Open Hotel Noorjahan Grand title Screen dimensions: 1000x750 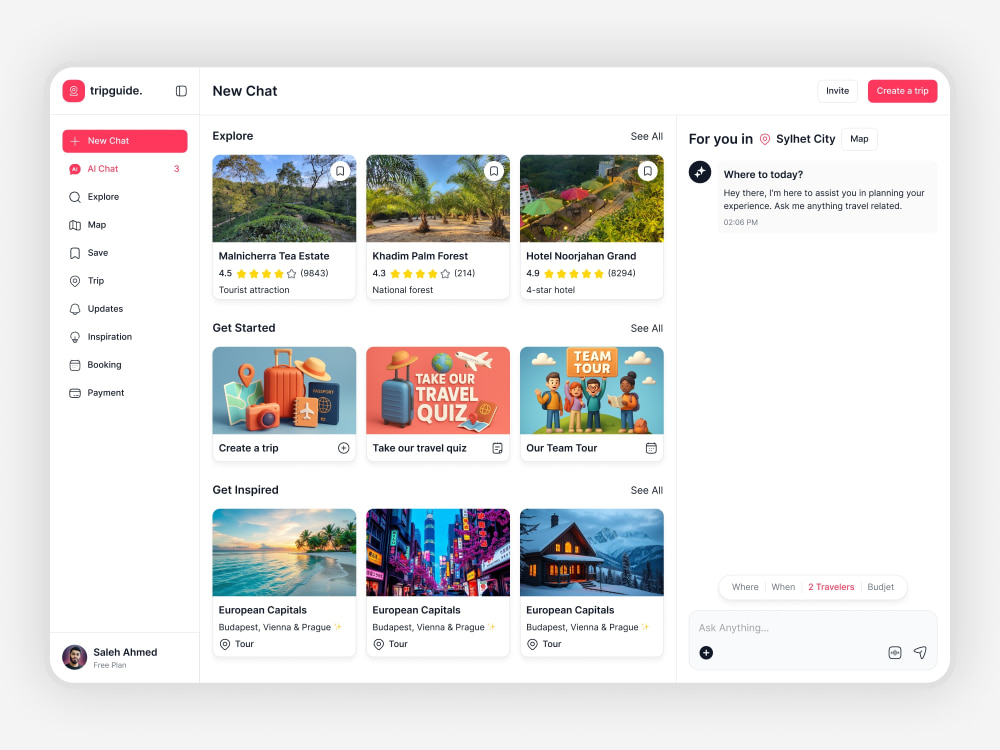click(x=581, y=256)
